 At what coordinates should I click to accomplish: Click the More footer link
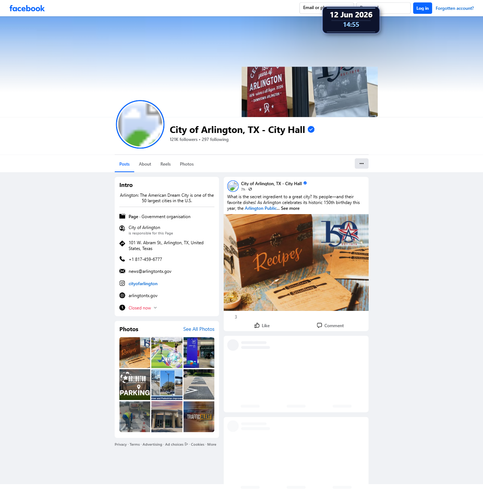pos(212,444)
